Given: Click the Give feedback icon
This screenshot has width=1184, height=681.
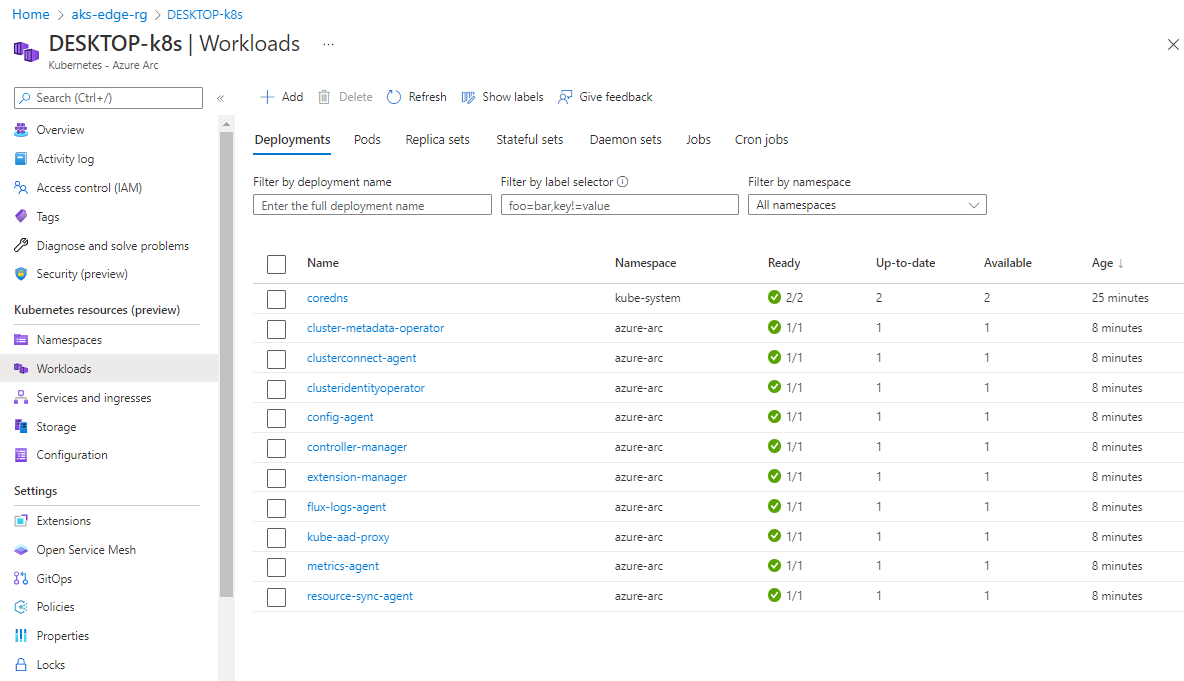Looking at the screenshot, I should [566, 97].
